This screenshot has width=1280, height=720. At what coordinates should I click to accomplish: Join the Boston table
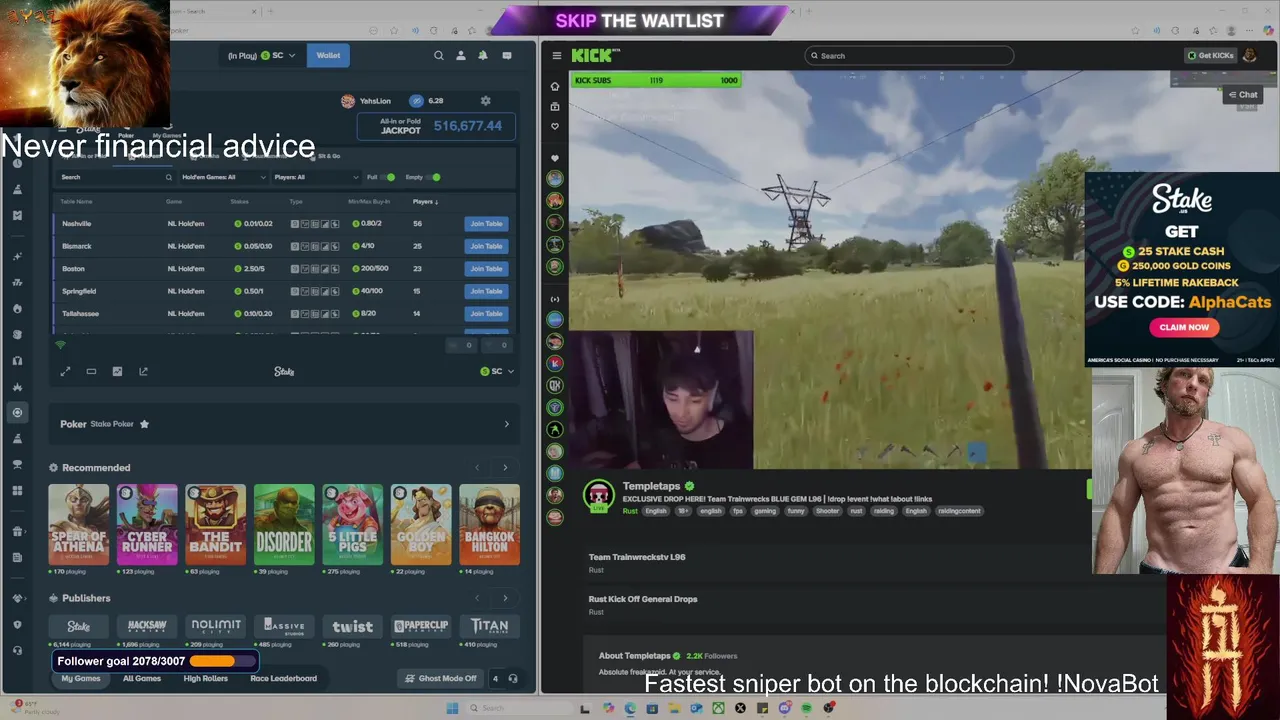click(x=486, y=269)
